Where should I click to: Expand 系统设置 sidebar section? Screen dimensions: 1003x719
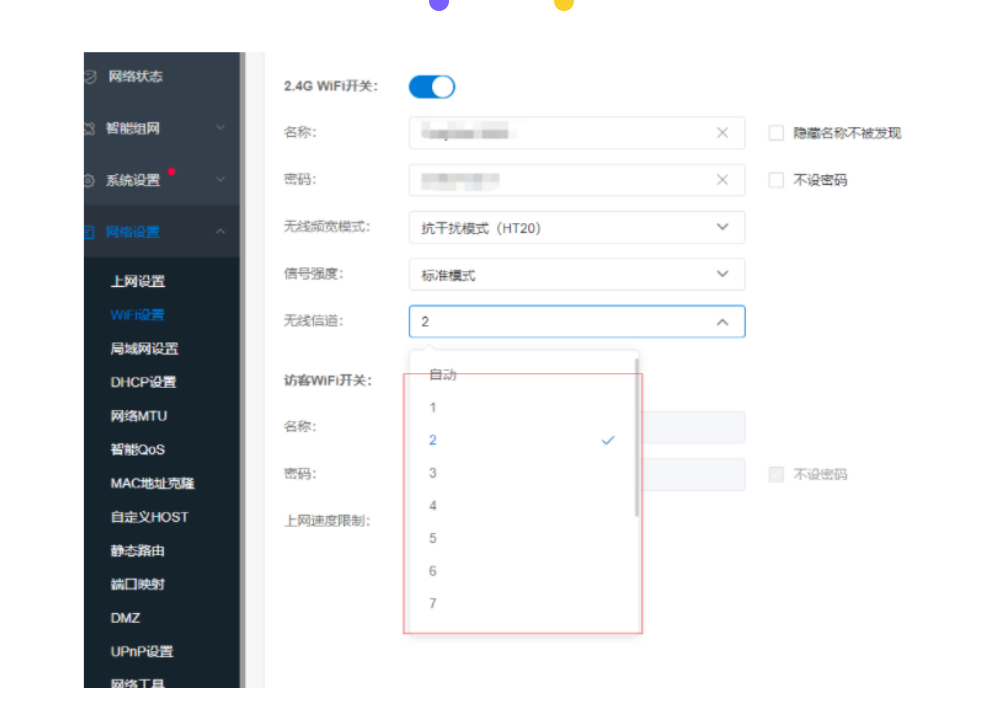[162, 180]
